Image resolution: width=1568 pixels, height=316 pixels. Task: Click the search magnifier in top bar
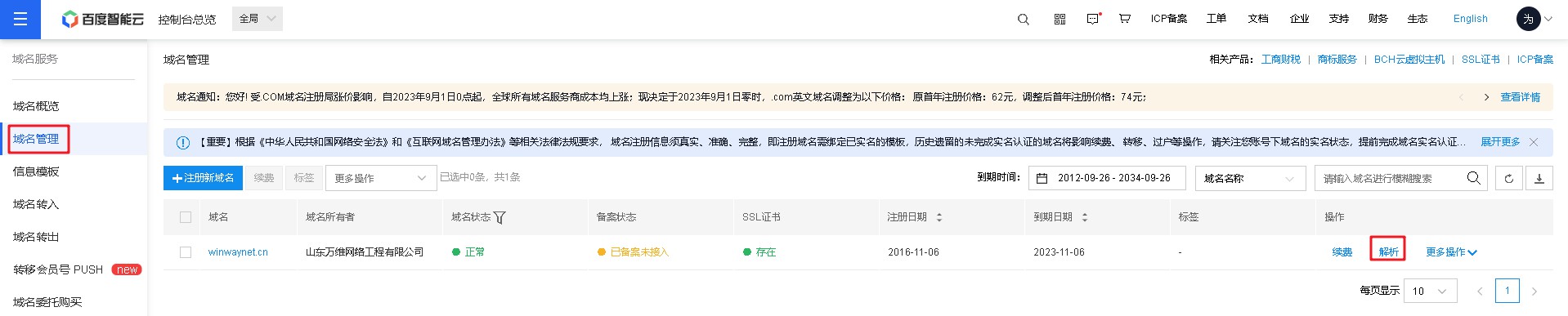tap(1023, 19)
